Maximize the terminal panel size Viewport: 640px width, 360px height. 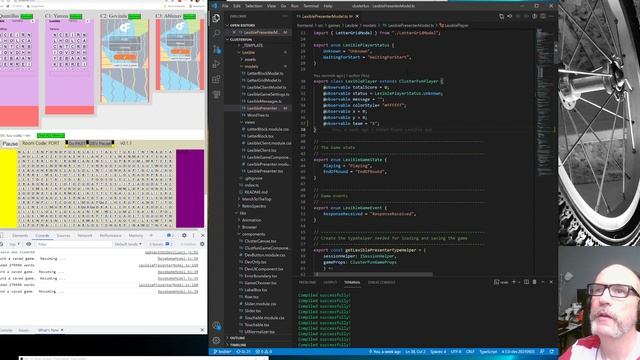(543, 282)
